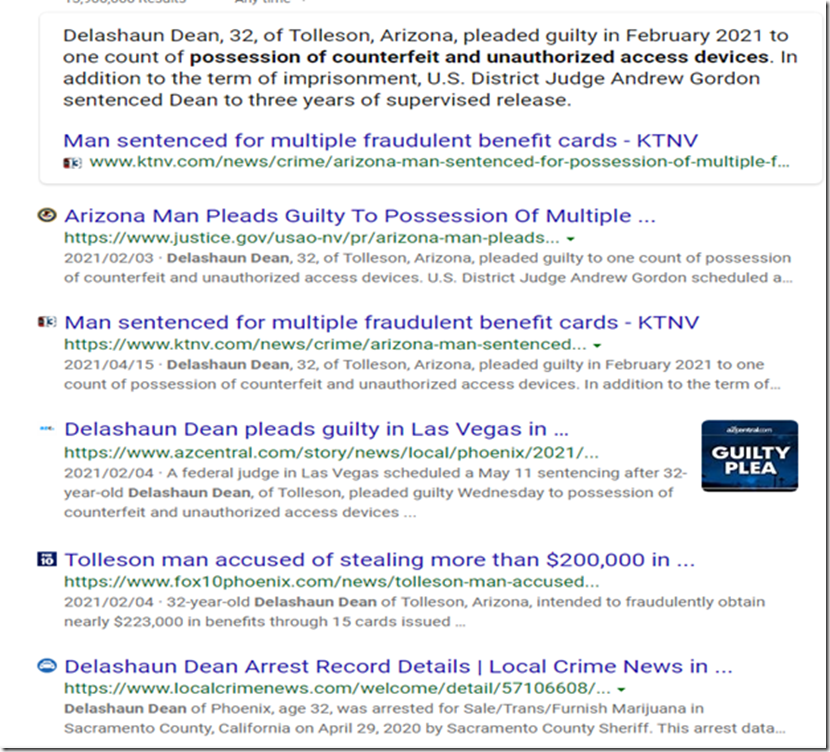Open 'Tolleson man accused of stealing' result
This screenshot has height=752, width=830.
pos(379,560)
